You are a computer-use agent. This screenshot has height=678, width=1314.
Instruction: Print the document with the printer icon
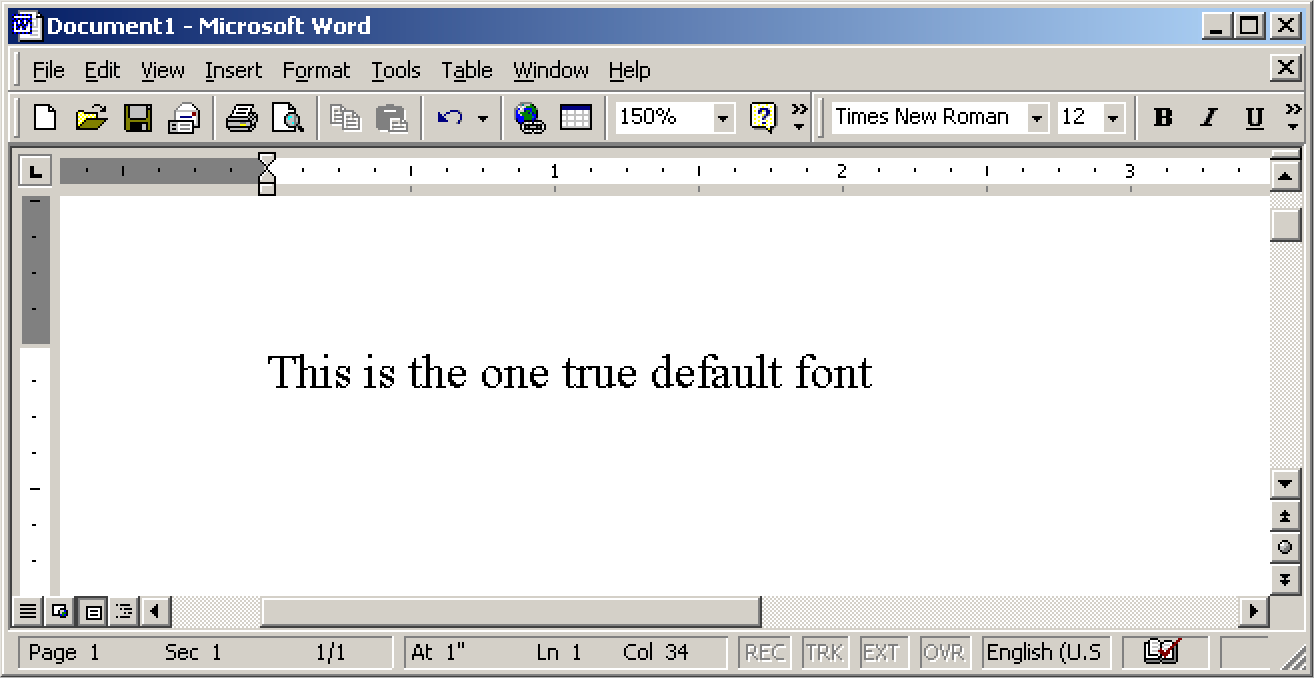(241, 118)
